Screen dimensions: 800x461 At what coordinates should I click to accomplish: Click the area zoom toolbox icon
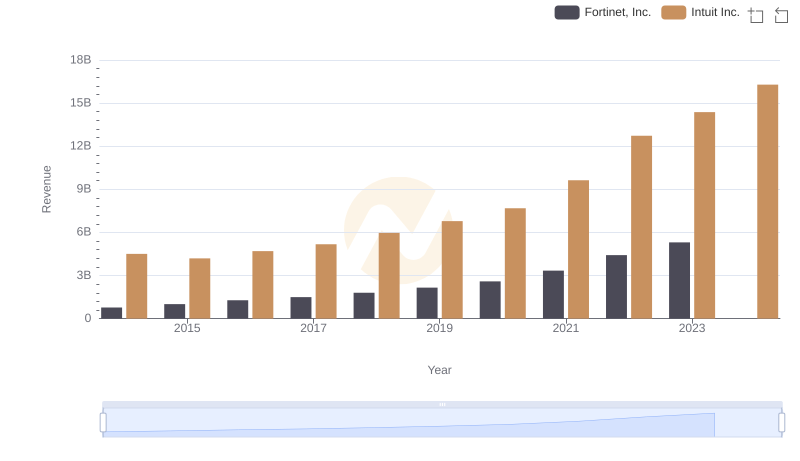coord(756,15)
